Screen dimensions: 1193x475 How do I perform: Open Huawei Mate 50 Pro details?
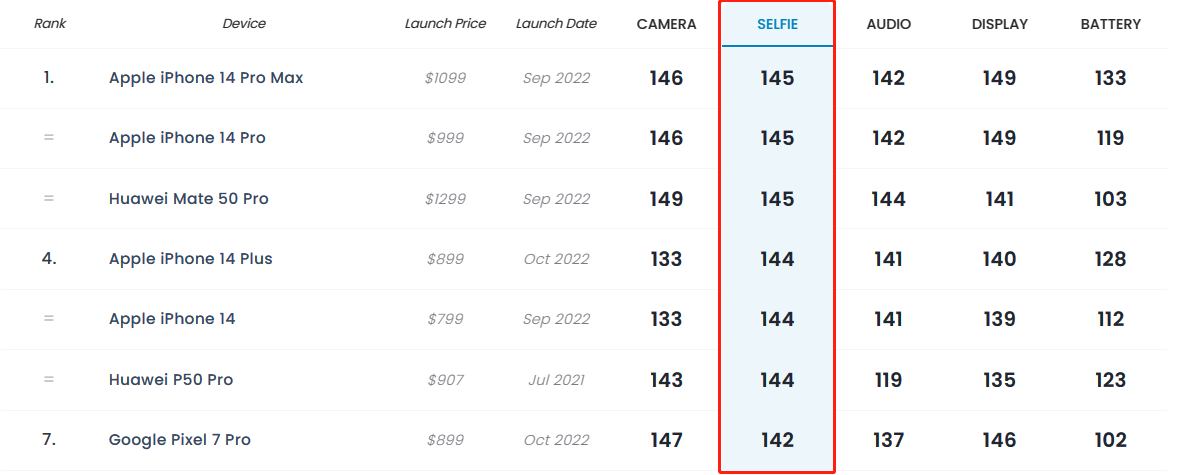tap(188, 199)
